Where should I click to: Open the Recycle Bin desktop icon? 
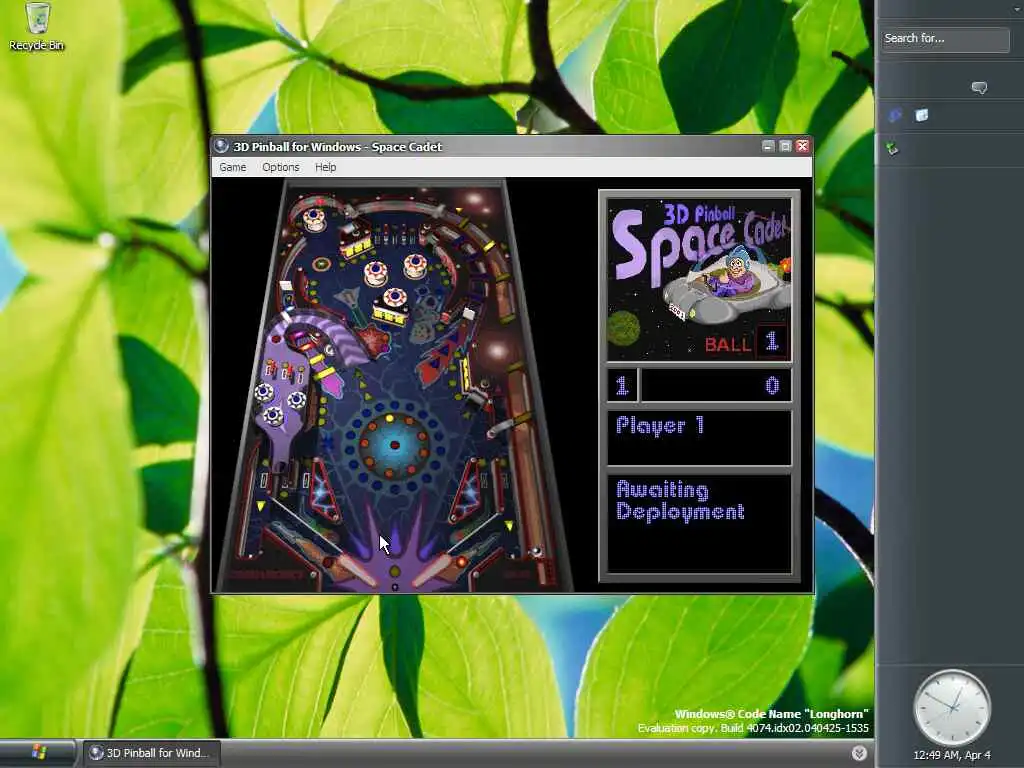[37, 26]
